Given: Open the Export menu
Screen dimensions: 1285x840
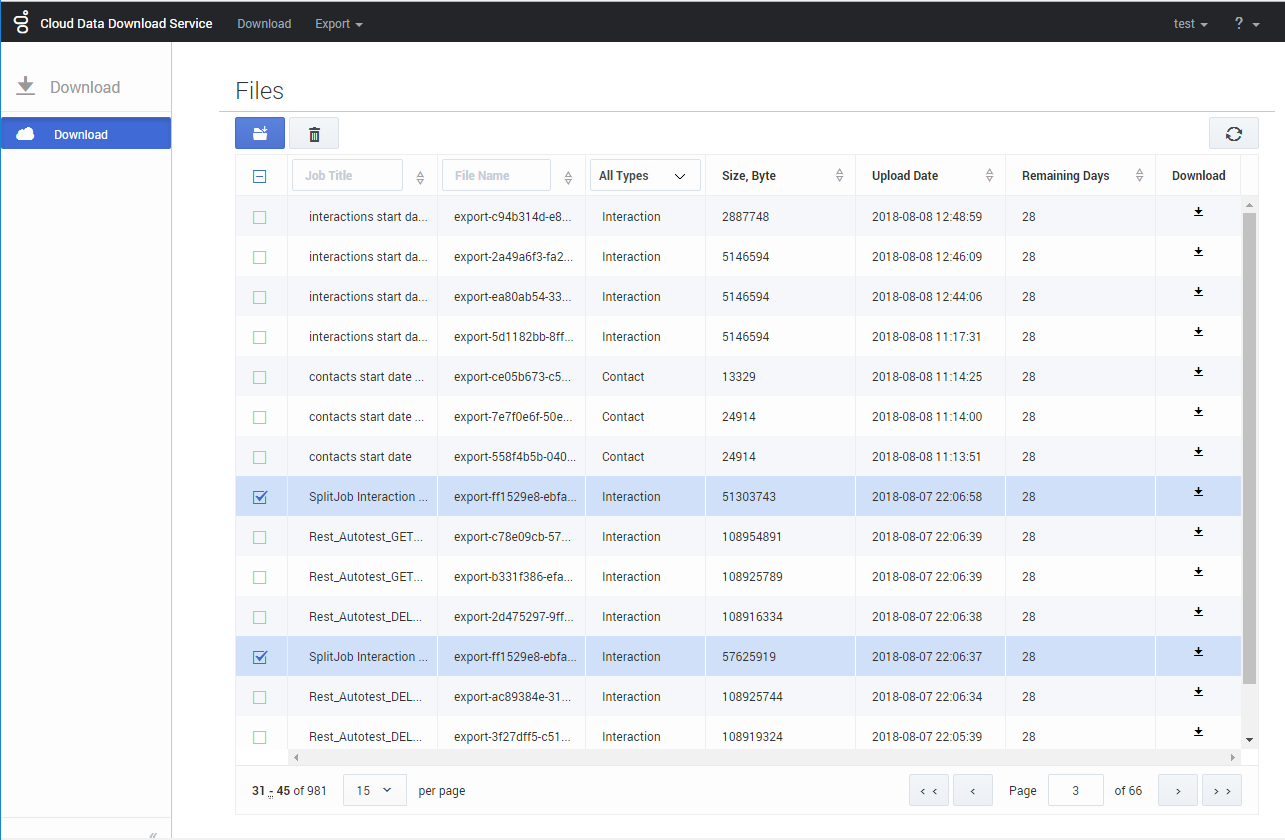Looking at the screenshot, I should tap(338, 23).
